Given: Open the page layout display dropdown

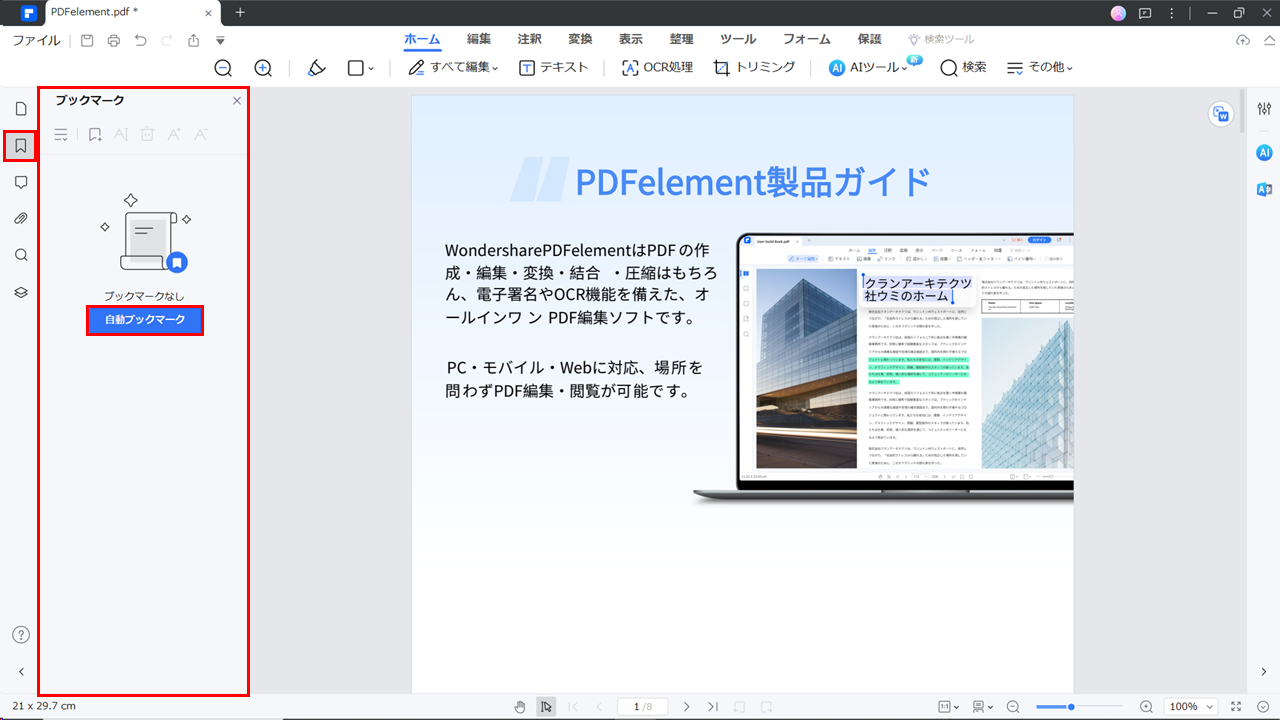Looking at the screenshot, I should [x=983, y=707].
